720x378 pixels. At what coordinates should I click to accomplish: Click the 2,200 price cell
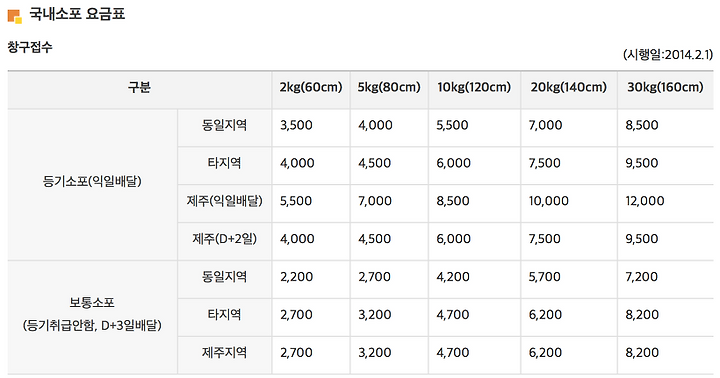(x=311, y=276)
